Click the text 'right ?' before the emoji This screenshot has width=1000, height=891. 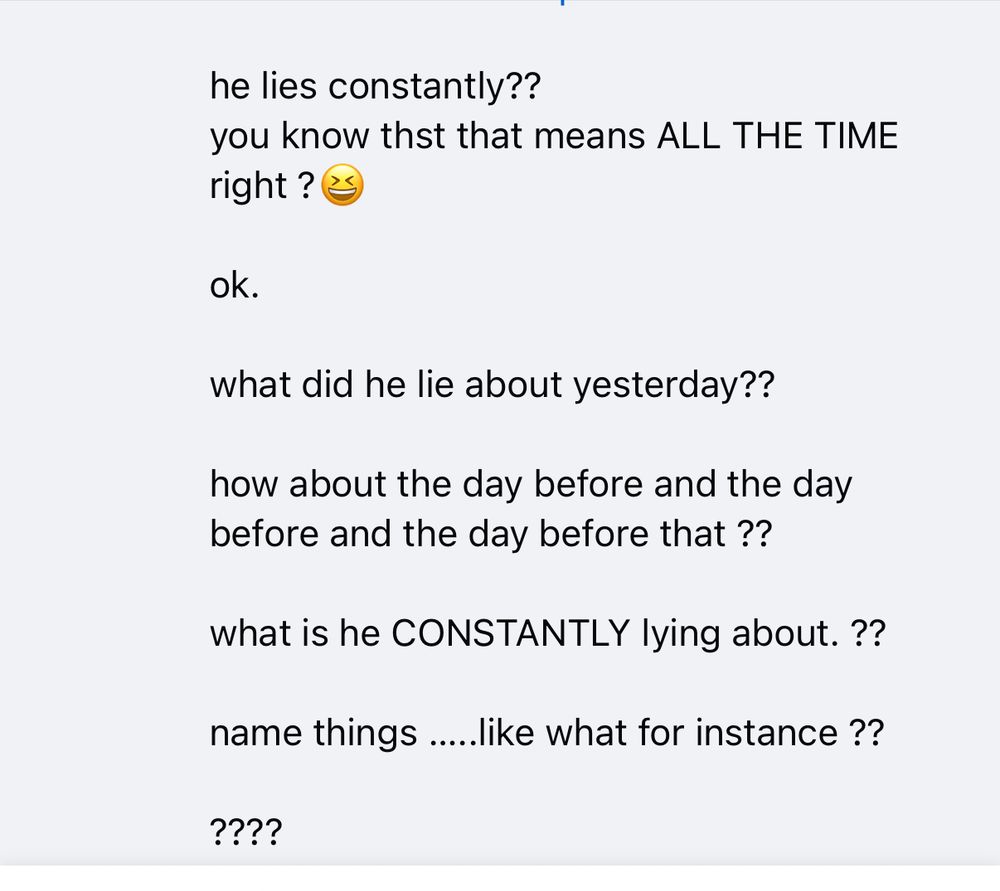coord(262,186)
